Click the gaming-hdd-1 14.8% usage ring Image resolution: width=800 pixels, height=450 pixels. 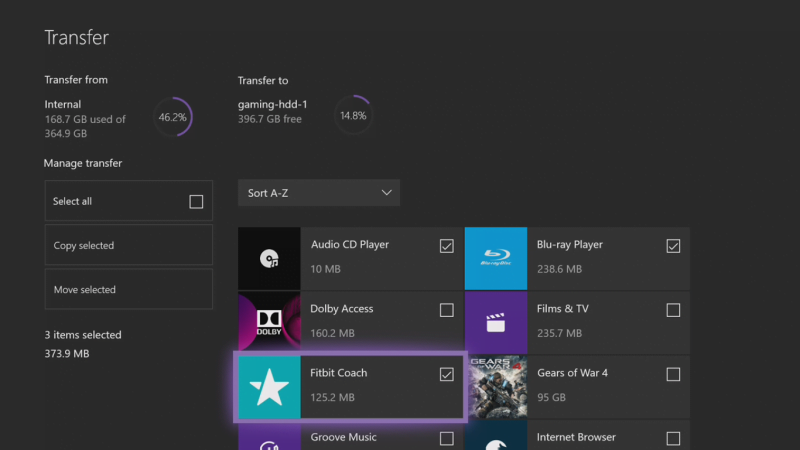coord(353,115)
